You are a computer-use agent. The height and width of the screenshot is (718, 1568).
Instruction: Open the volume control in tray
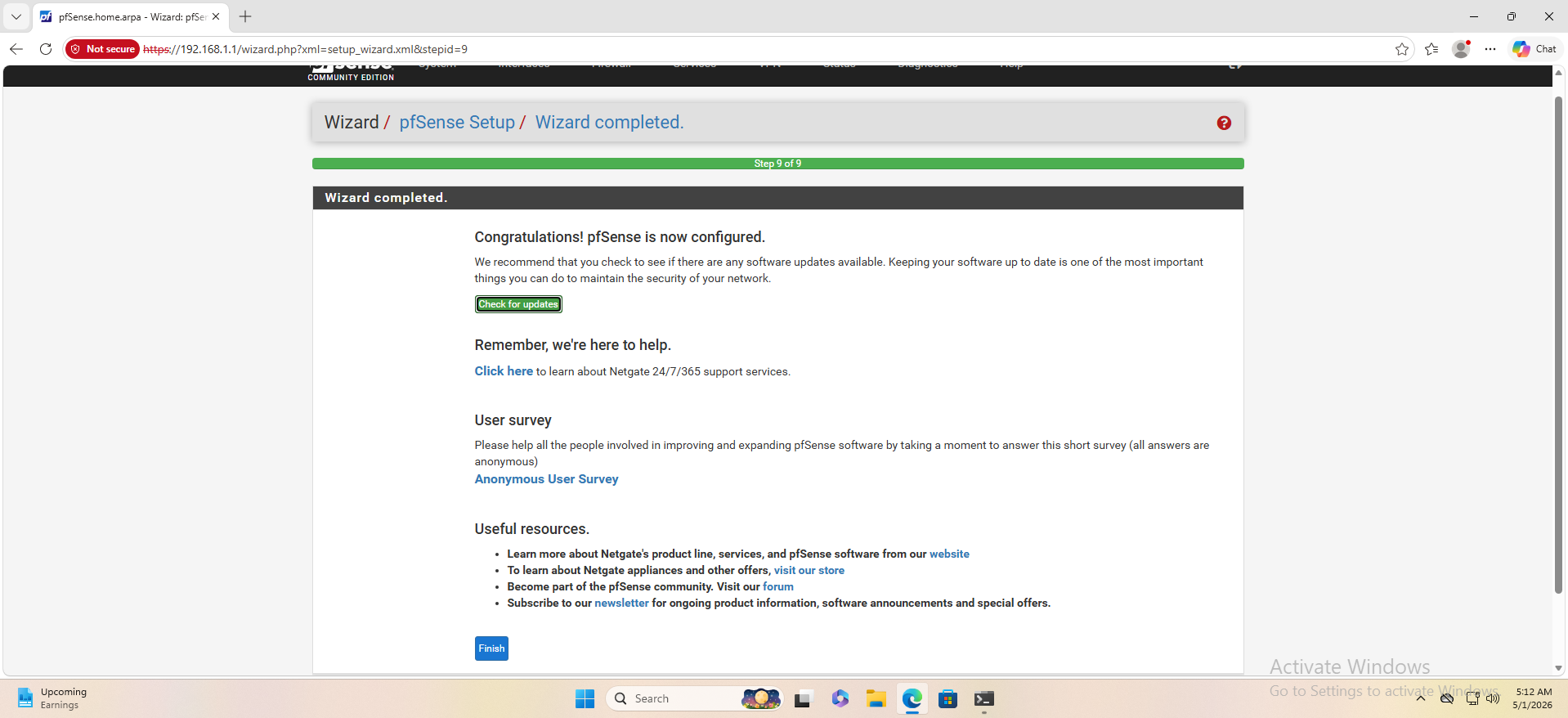click(x=1493, y=698)
